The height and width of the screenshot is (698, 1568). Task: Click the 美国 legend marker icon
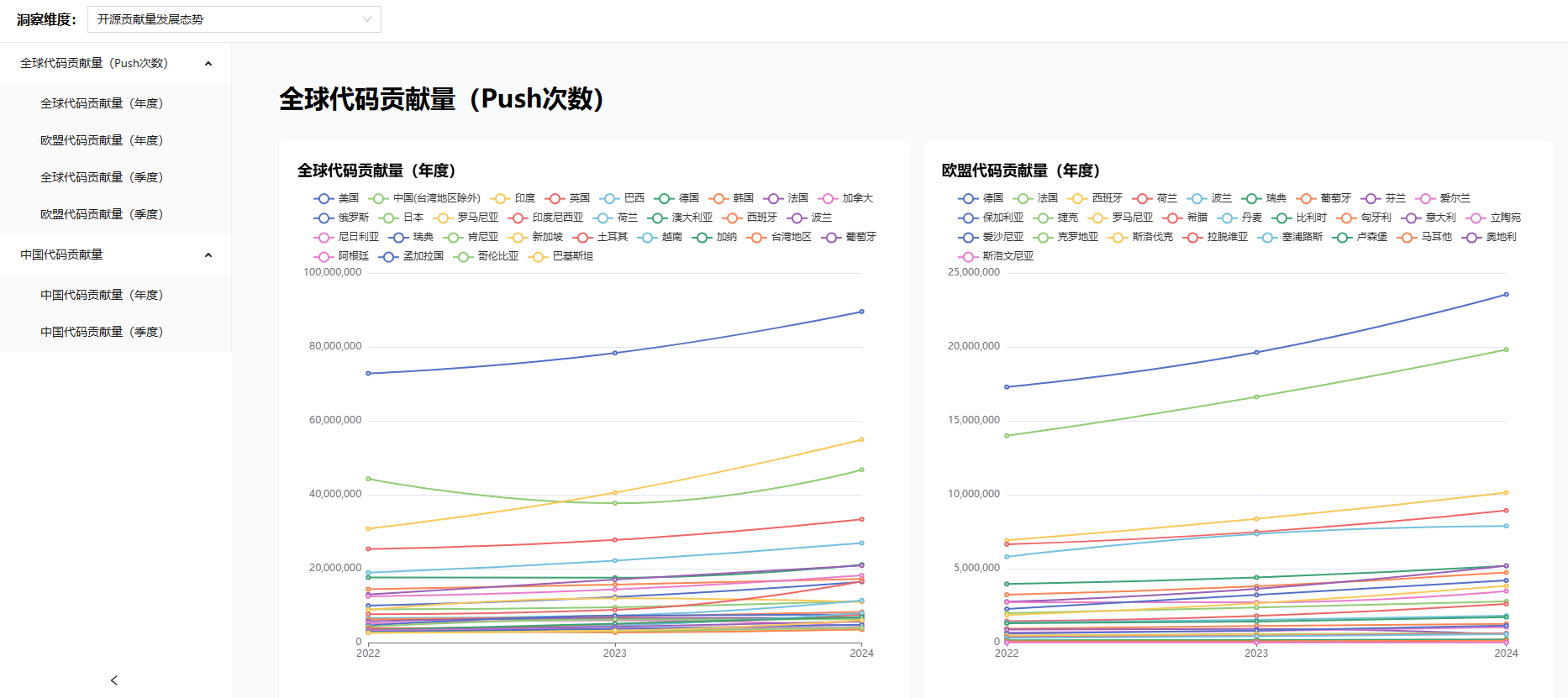point(324,198)
